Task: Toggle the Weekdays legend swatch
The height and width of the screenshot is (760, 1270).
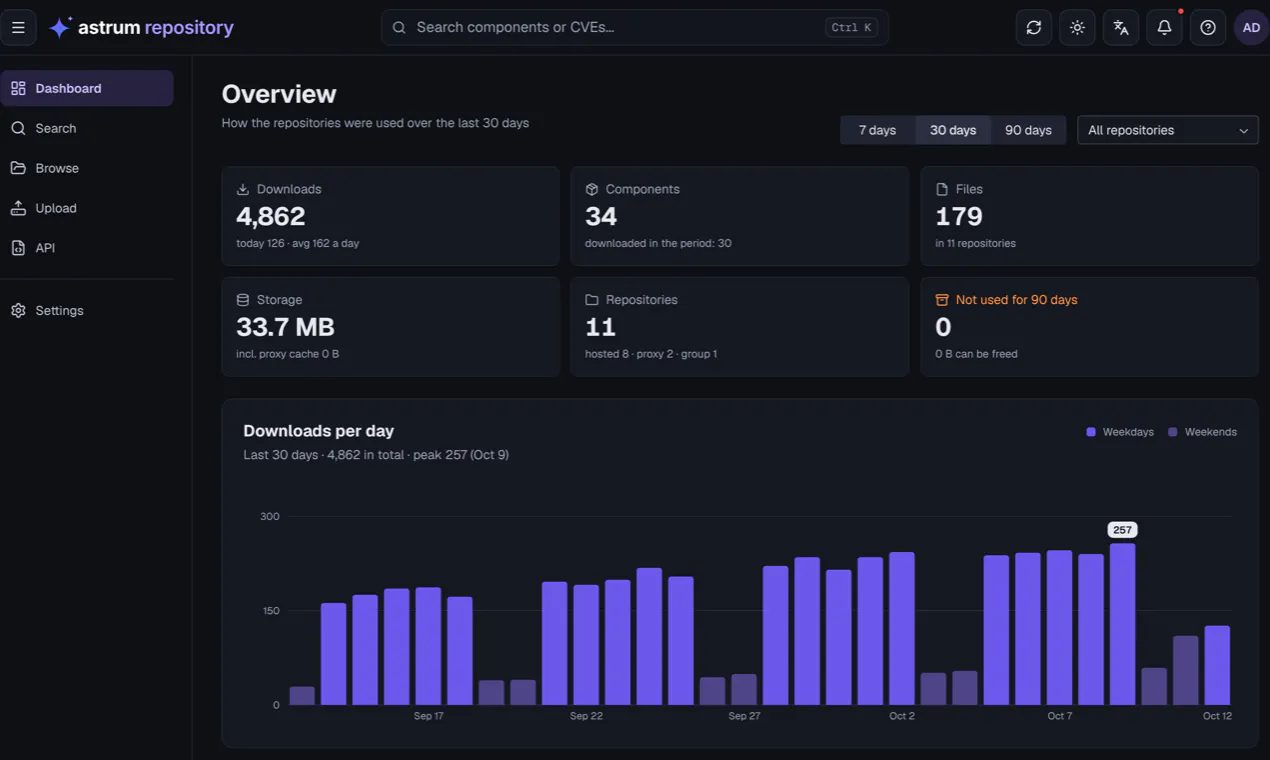Action: 1091,432
